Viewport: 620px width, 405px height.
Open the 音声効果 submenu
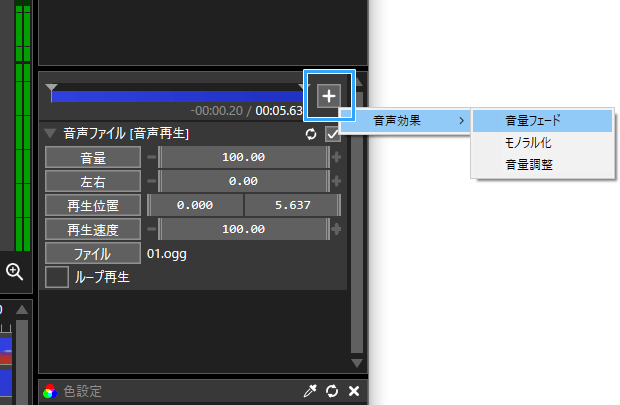click(405, 121)
